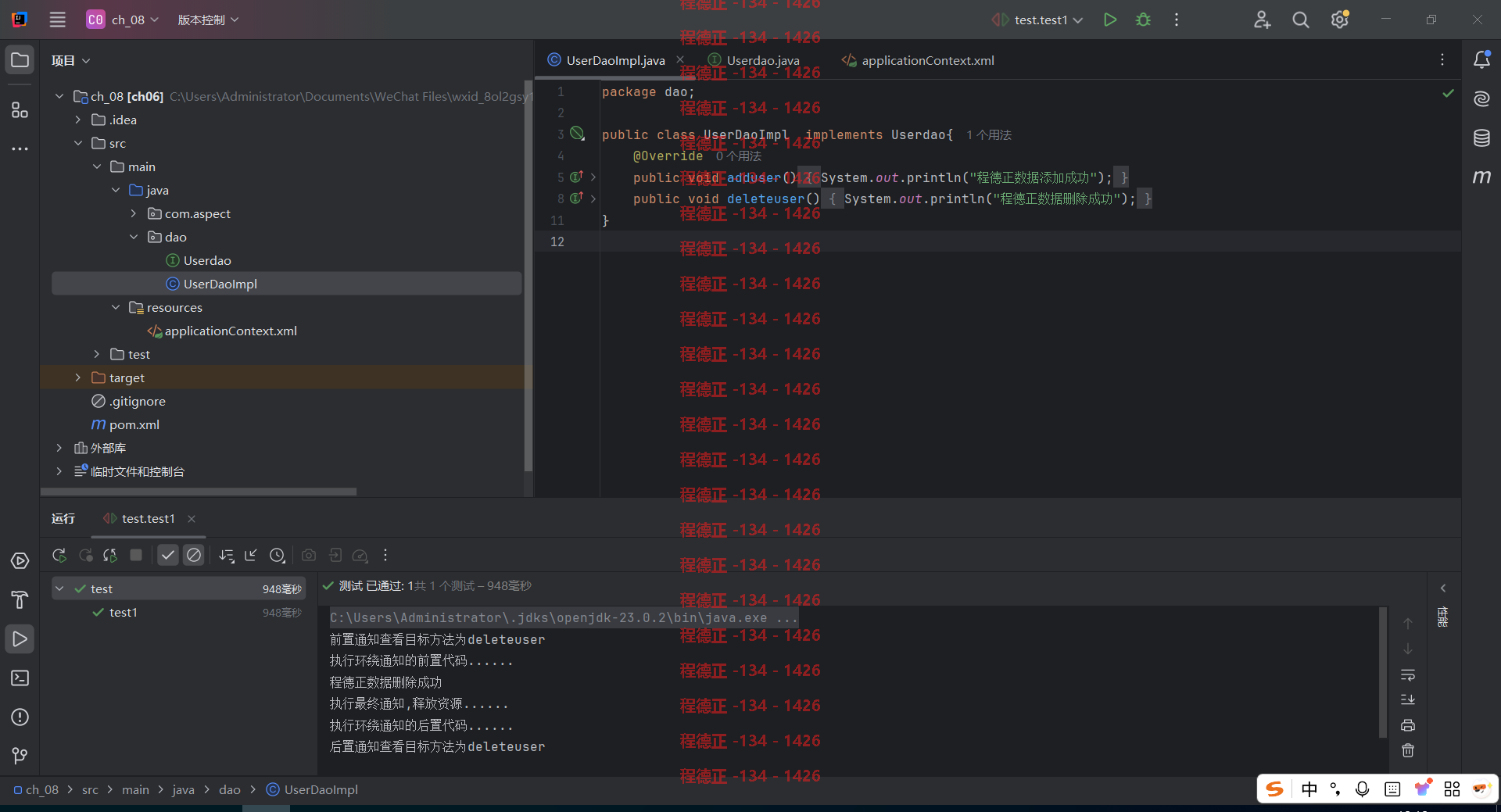
Task: Click the project tree horizontal scrollbar
Action: (199, 492)
